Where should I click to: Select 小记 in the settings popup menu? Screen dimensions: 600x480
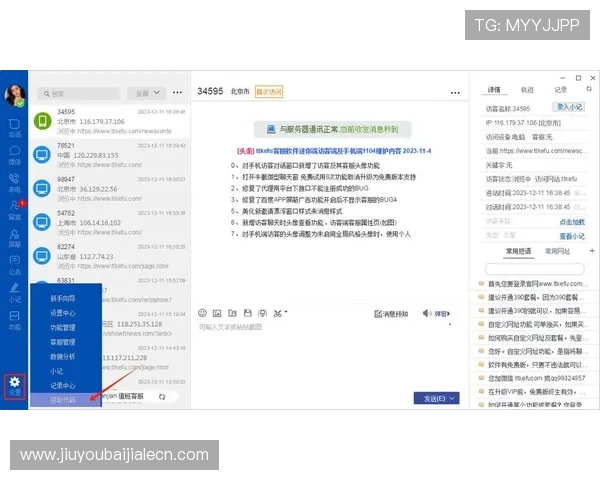(x=57, y=371)
